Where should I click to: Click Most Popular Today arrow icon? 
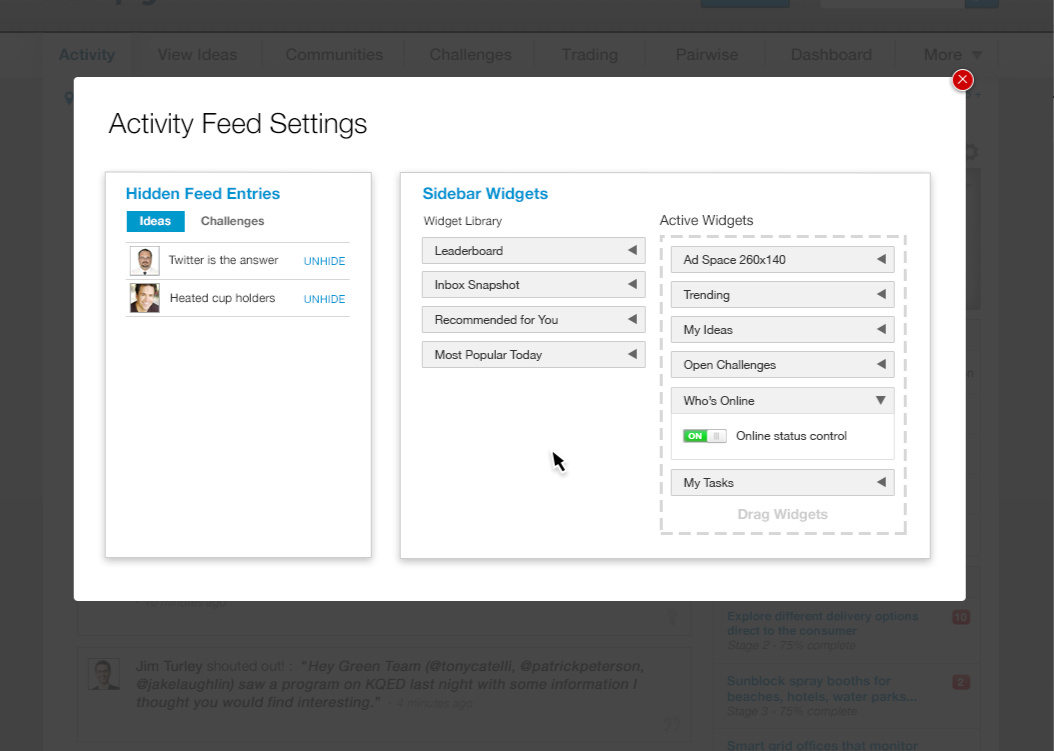(632, 355)
